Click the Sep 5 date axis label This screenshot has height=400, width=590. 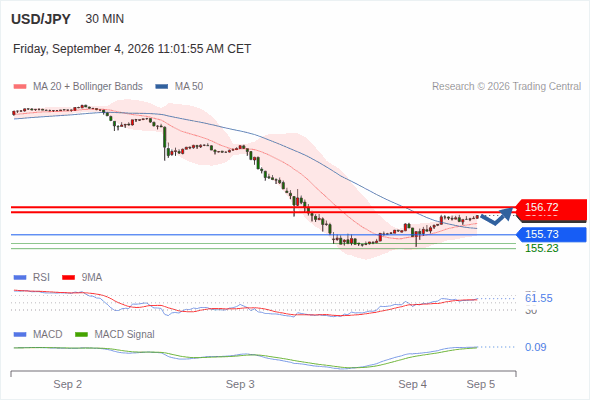(481, 384)
